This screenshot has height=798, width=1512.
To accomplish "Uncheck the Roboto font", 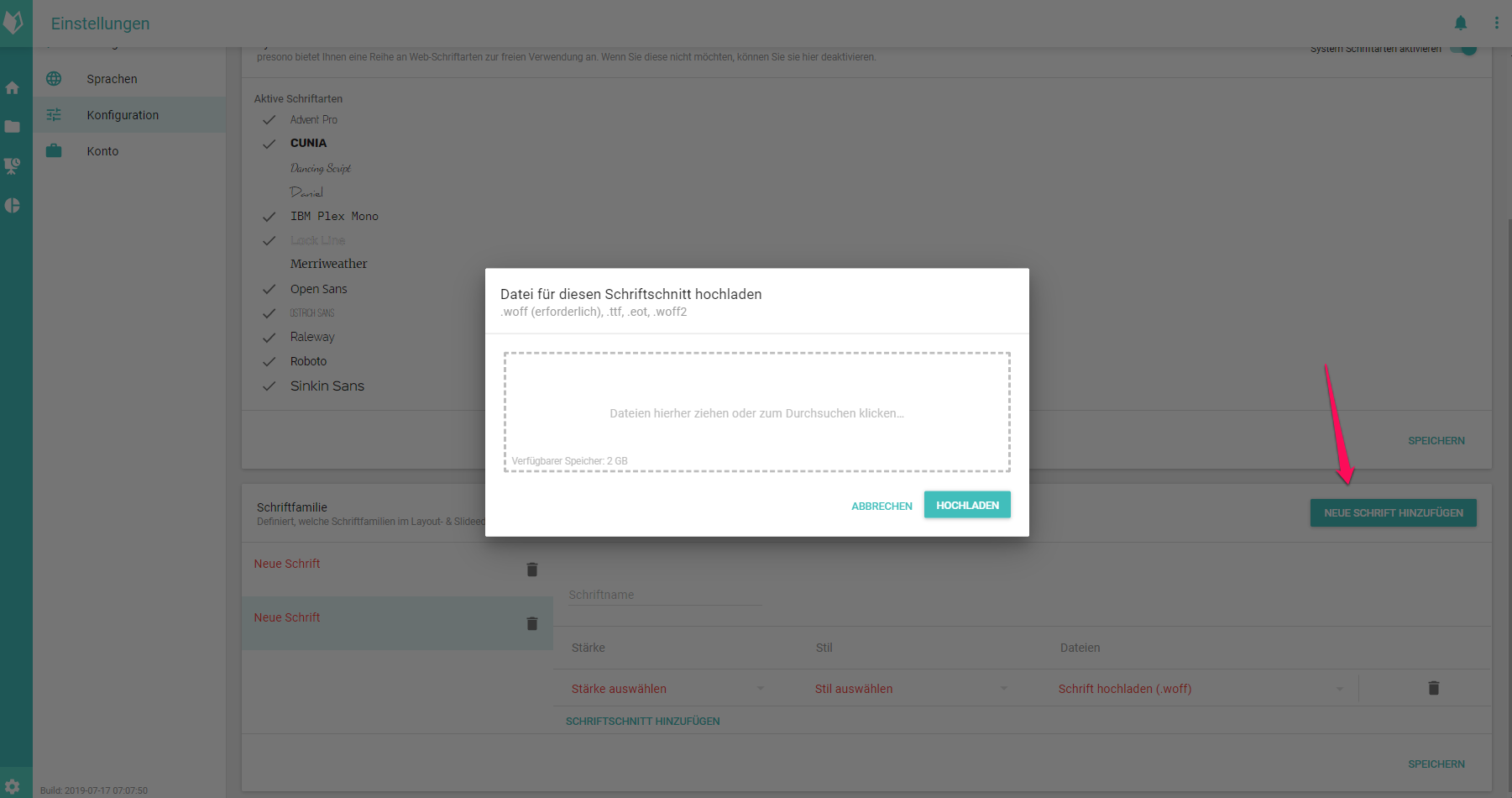I will click(269, 362).
